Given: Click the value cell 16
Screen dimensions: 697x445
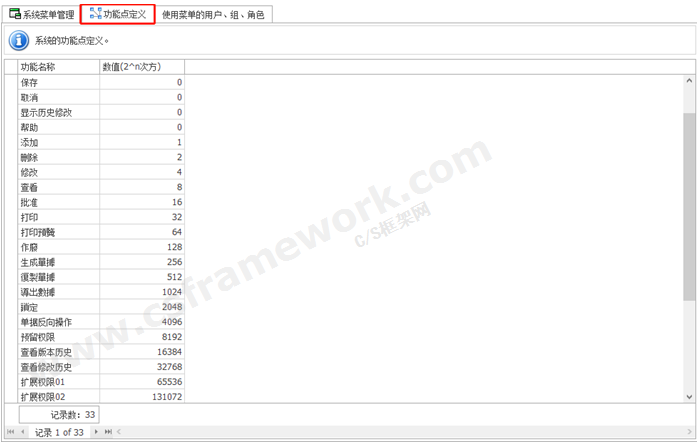Looking at the screenshot, I should point(142,202).
